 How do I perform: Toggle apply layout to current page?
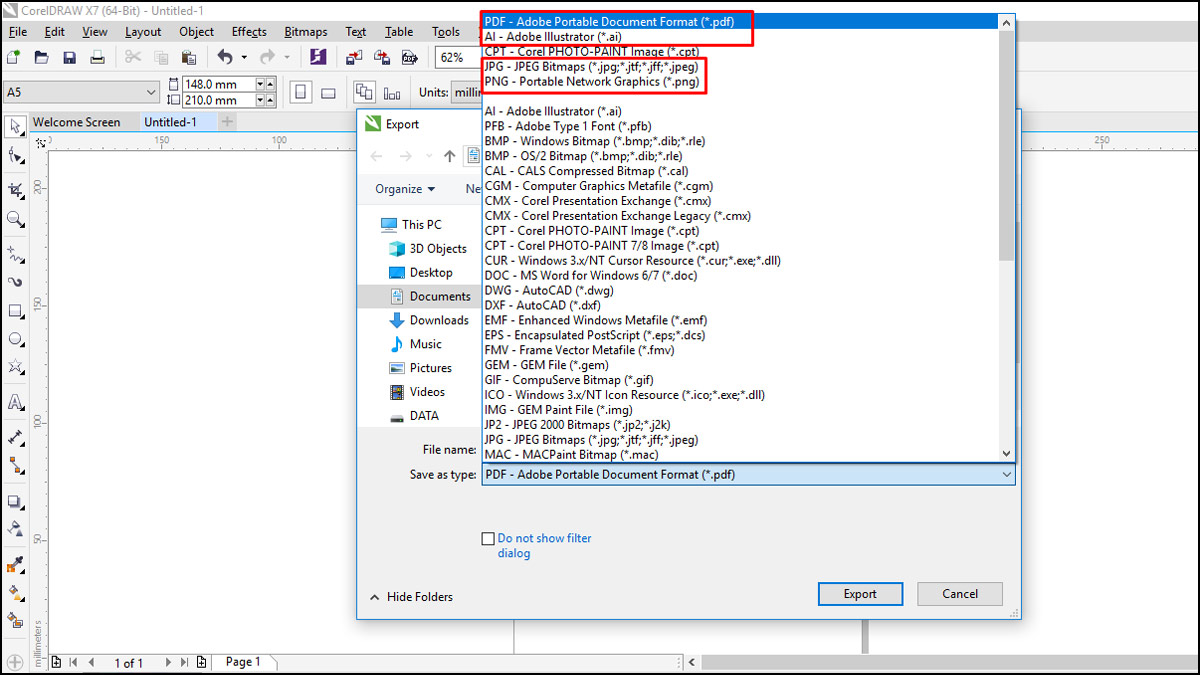point(391,93)
